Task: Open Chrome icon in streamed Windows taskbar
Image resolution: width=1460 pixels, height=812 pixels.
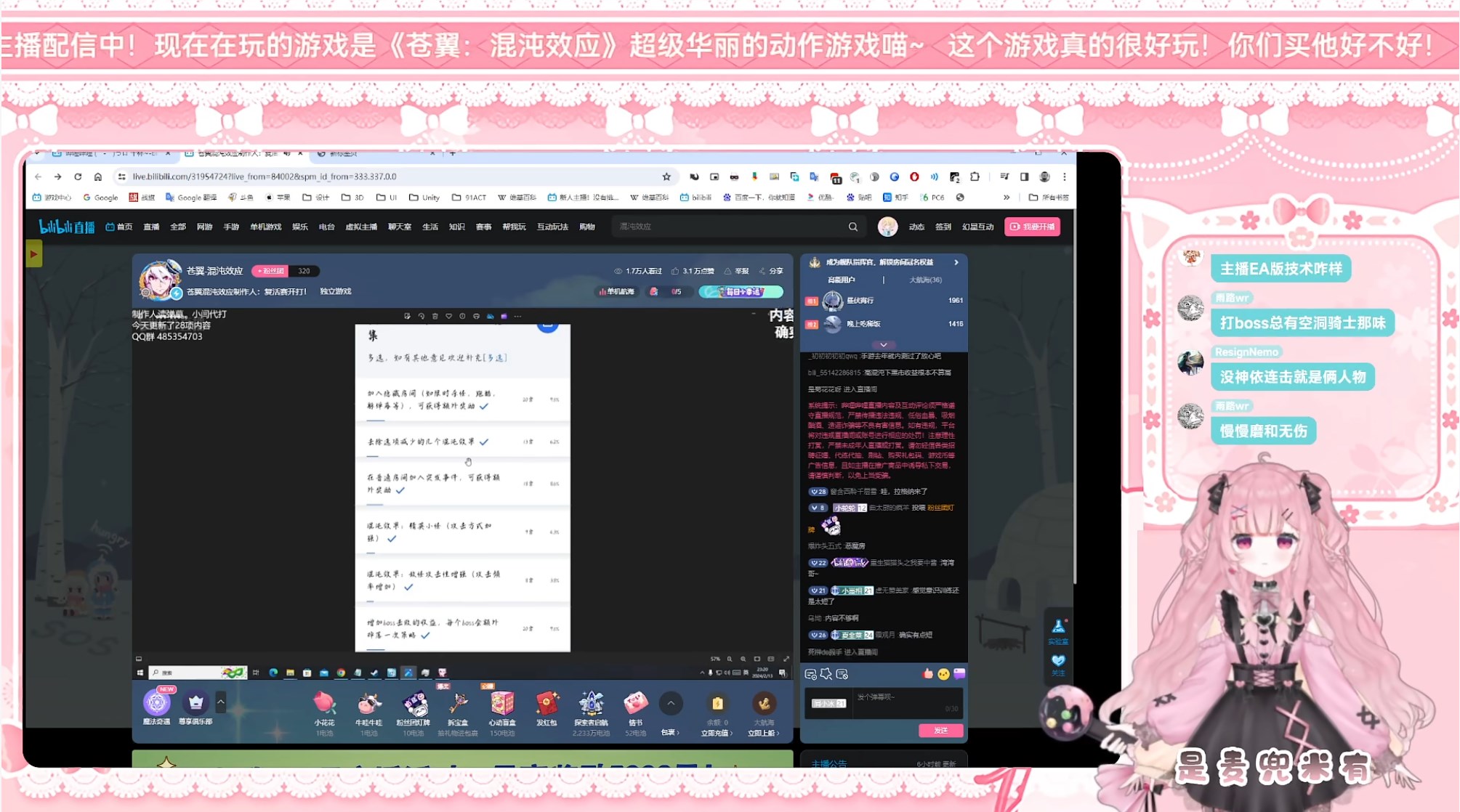Action: tap(341, 673)
